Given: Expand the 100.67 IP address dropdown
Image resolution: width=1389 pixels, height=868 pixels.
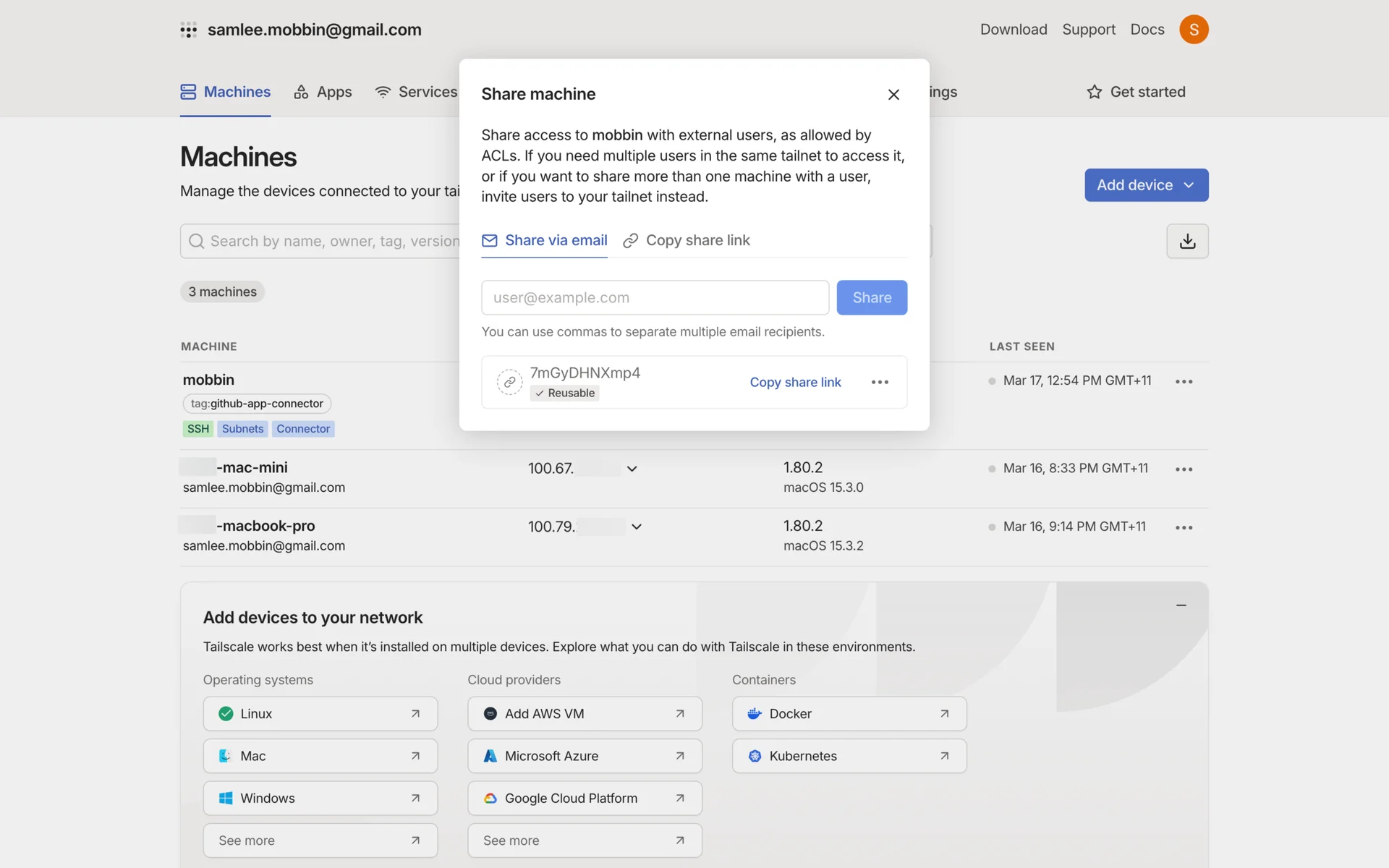Looking at the screenshot, I should click(x=632, y=469).
